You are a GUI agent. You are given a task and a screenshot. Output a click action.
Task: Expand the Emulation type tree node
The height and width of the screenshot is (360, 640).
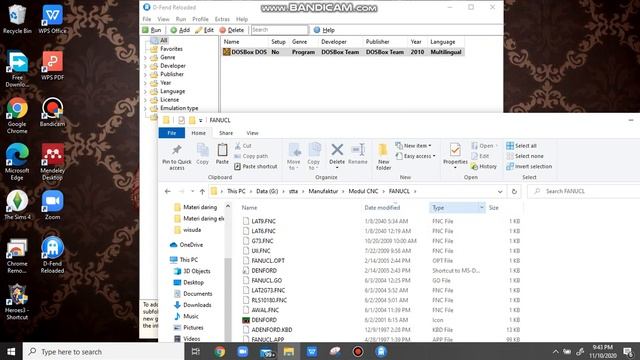click(145, 109)
